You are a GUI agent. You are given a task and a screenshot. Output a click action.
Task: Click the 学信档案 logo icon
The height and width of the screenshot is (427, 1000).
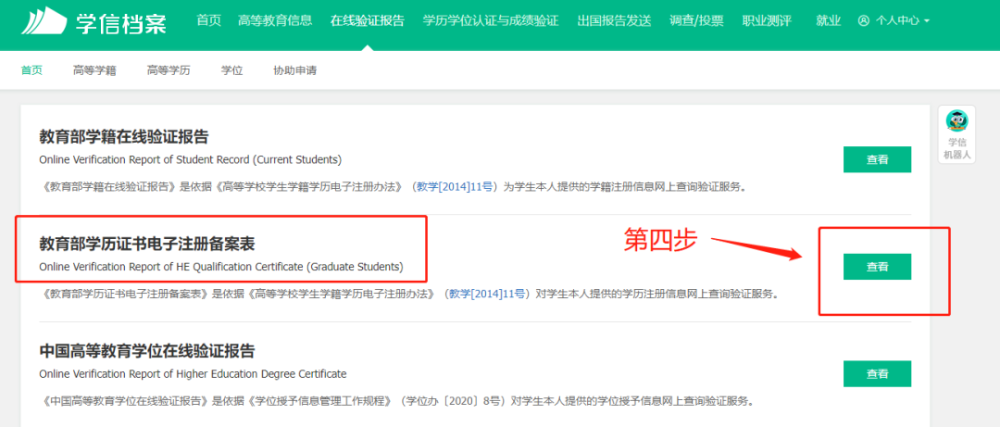click(x=43, y=21)
